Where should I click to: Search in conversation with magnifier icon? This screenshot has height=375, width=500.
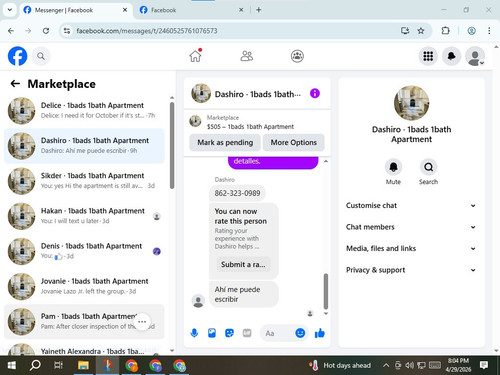[x=428, y=167]
